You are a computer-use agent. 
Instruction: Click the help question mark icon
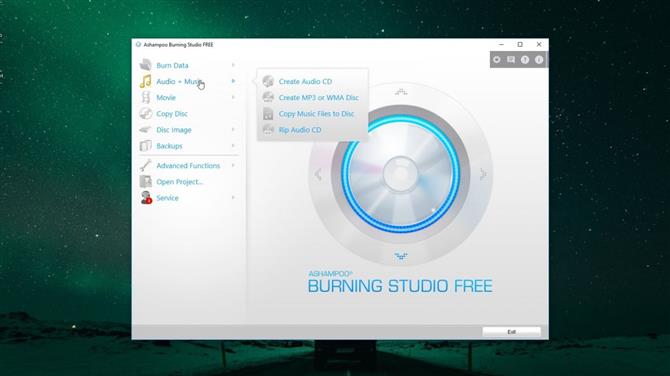click(525, 60)
